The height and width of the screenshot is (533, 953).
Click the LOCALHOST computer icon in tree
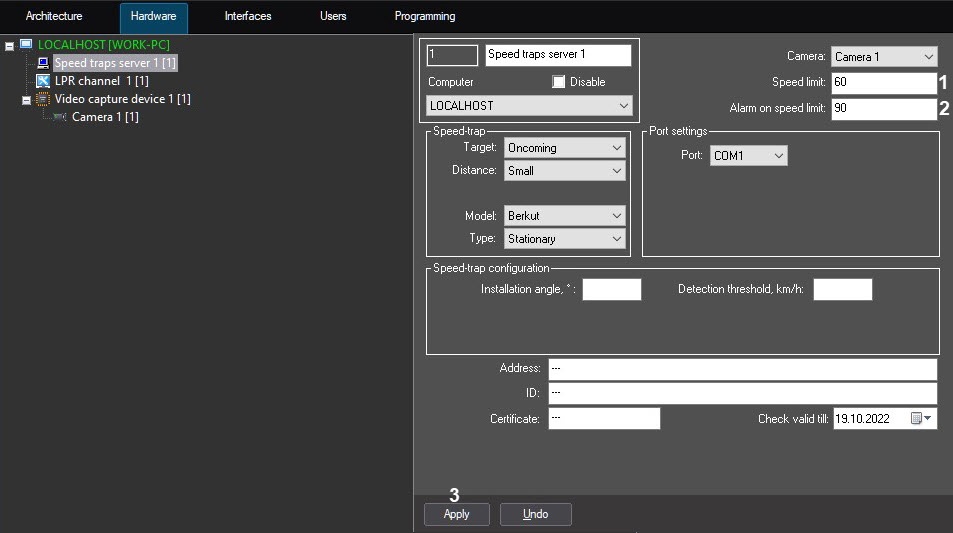tap(26, 45)
